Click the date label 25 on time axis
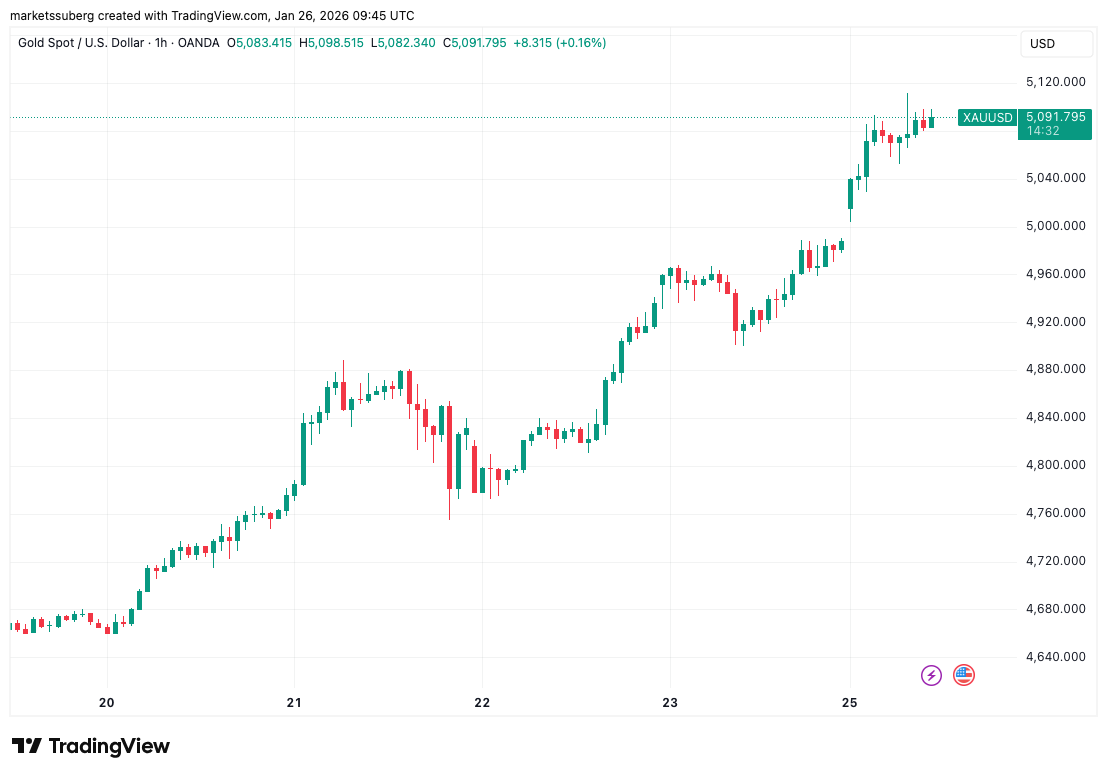This screenshot has width=1107, height=776. [x=849, y=703]
